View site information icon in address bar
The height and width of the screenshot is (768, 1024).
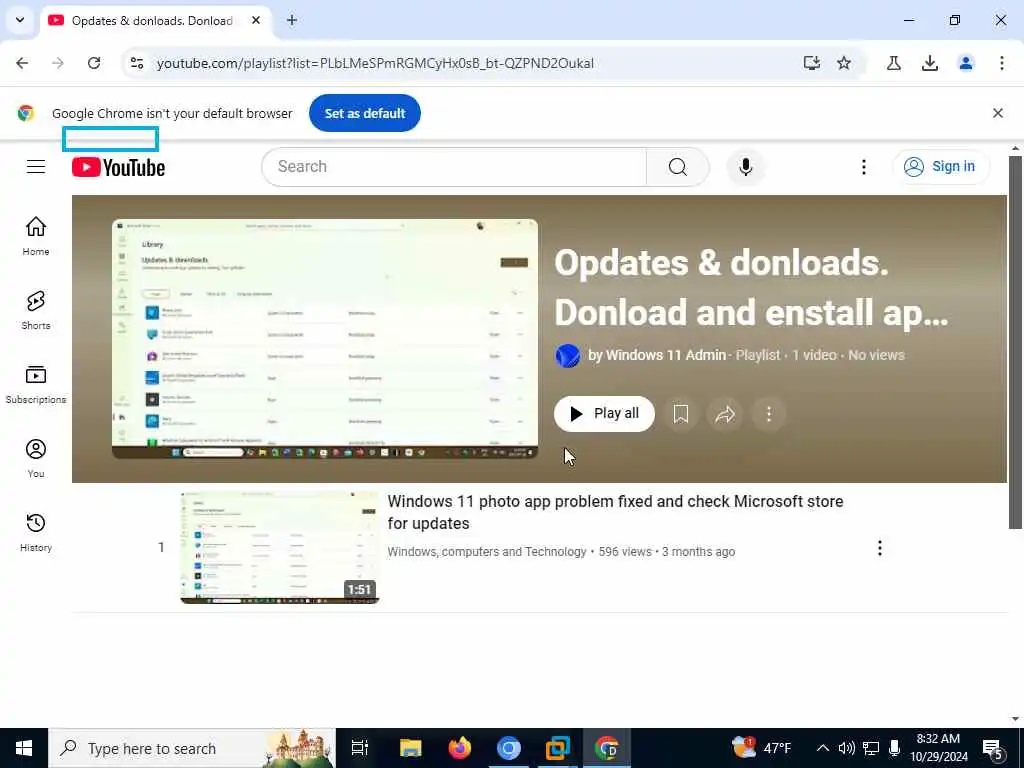coord(136,63)
